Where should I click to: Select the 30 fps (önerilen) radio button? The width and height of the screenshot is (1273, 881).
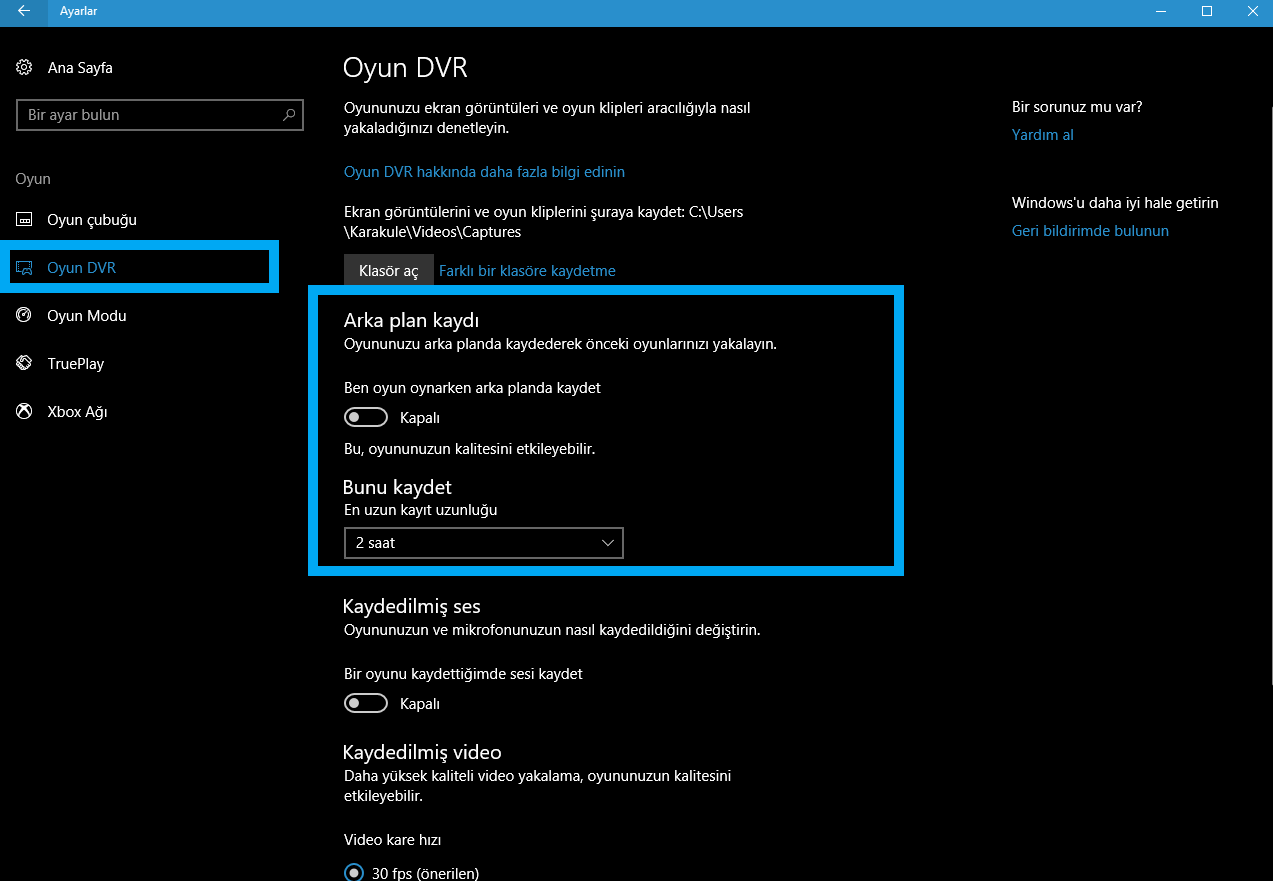click(x=354, y=872)
